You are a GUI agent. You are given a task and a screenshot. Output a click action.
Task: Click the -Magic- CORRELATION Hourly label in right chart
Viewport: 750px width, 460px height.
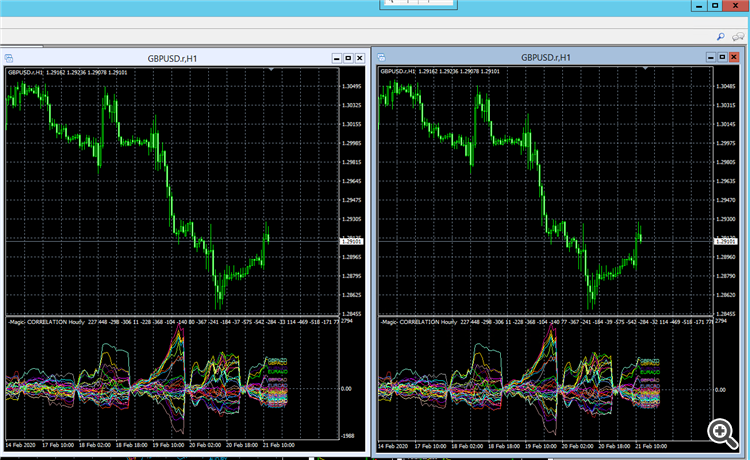pos(419,322)
